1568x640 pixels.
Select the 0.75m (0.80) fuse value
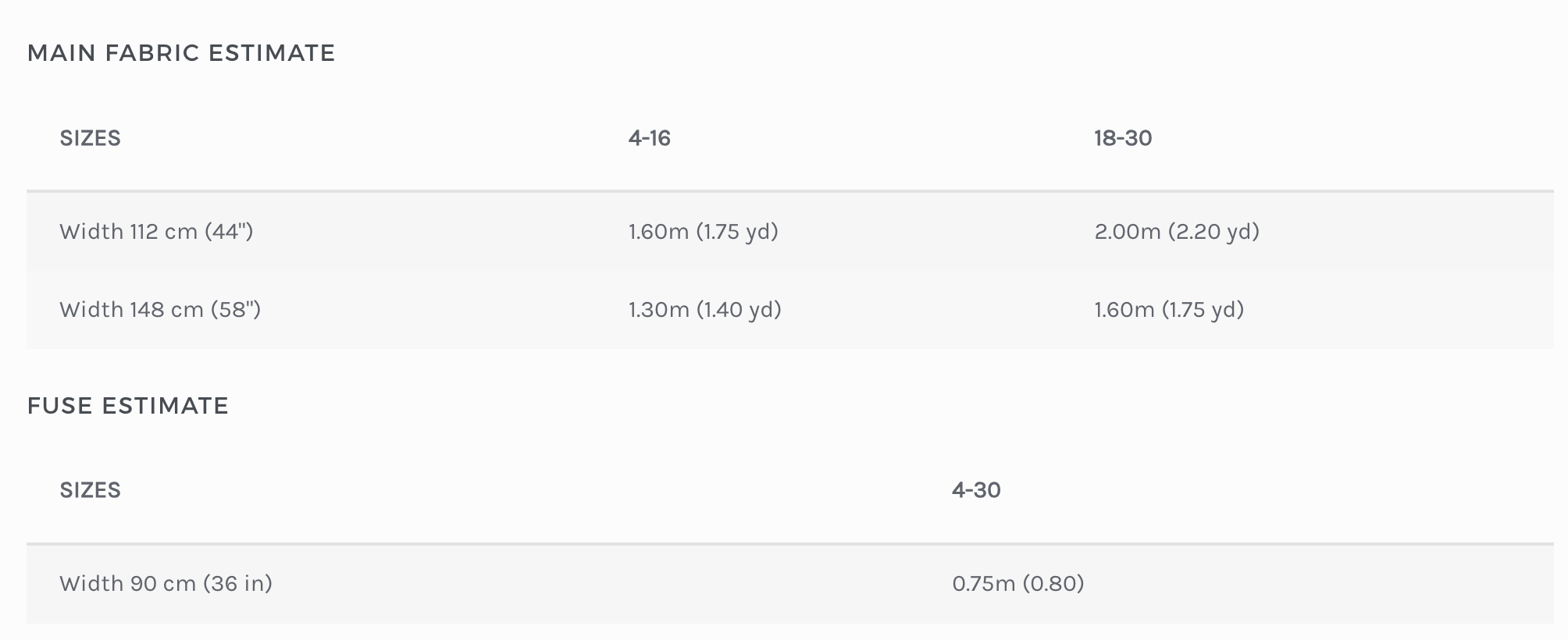(1017, 584)
